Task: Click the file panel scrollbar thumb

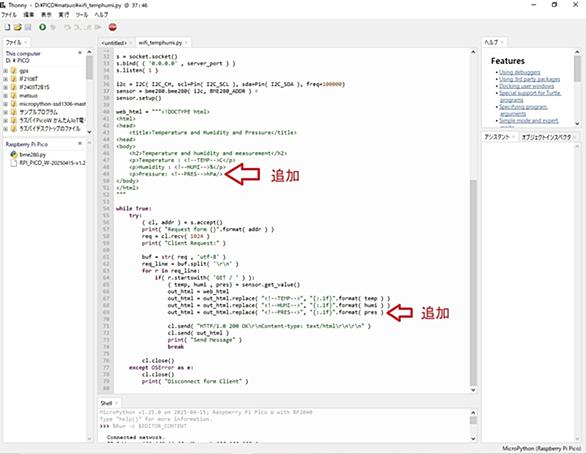Action: tap(89, 67)
